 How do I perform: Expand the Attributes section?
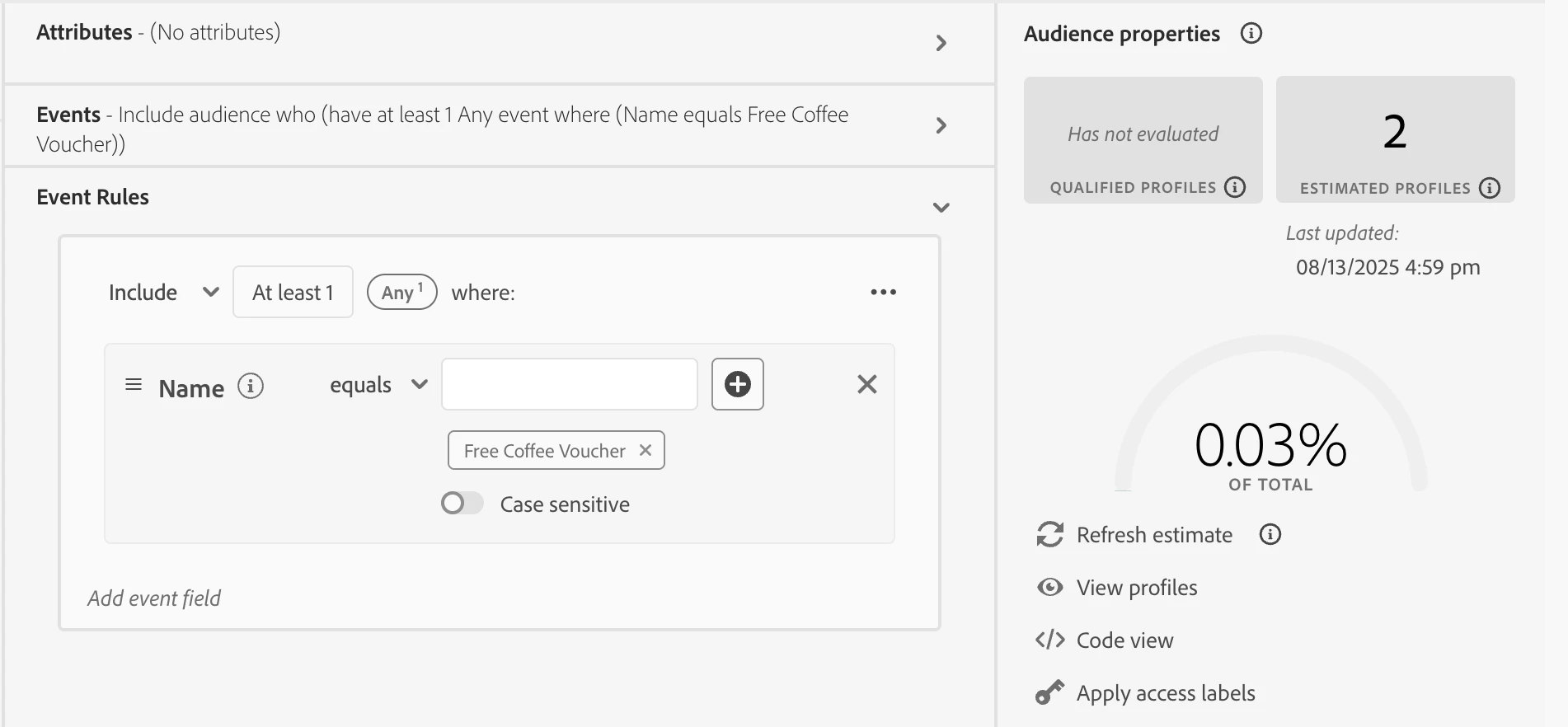941,43
